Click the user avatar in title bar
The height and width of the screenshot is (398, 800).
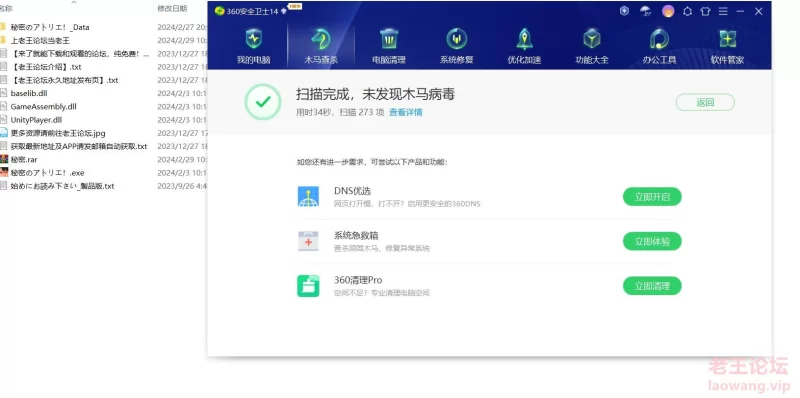[668, 11]
